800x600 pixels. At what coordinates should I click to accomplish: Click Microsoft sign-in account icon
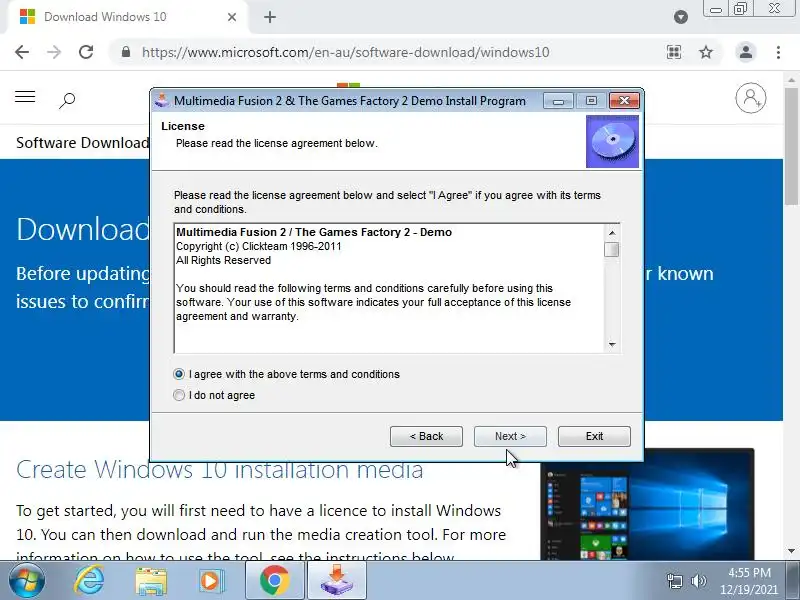click(x=751, y=97)
